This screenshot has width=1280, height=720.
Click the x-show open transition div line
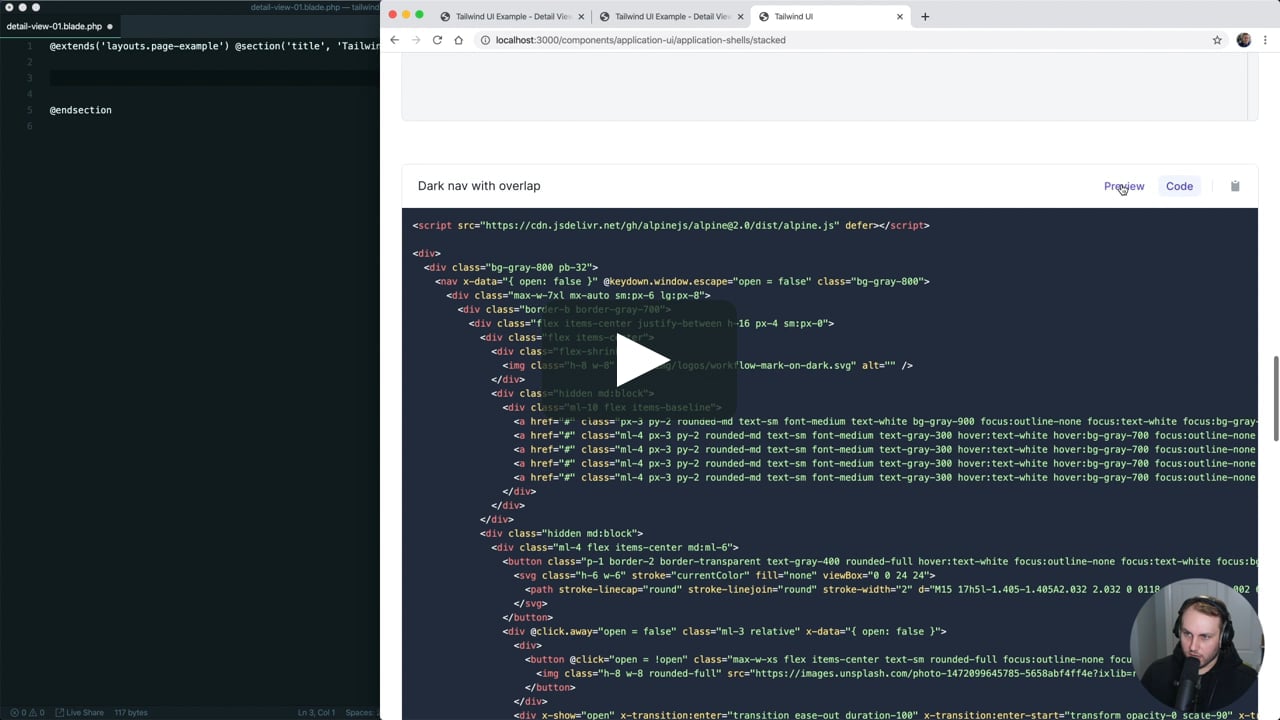tap(885, 715)
